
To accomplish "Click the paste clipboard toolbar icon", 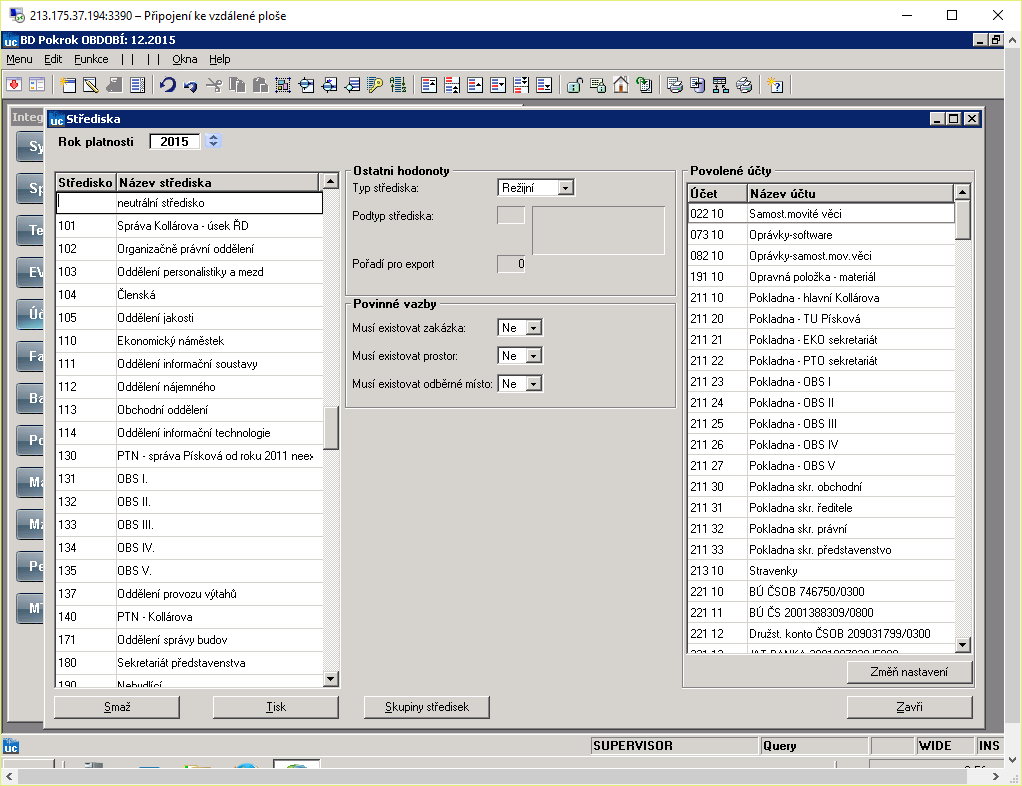I will [x=260, y=85].
